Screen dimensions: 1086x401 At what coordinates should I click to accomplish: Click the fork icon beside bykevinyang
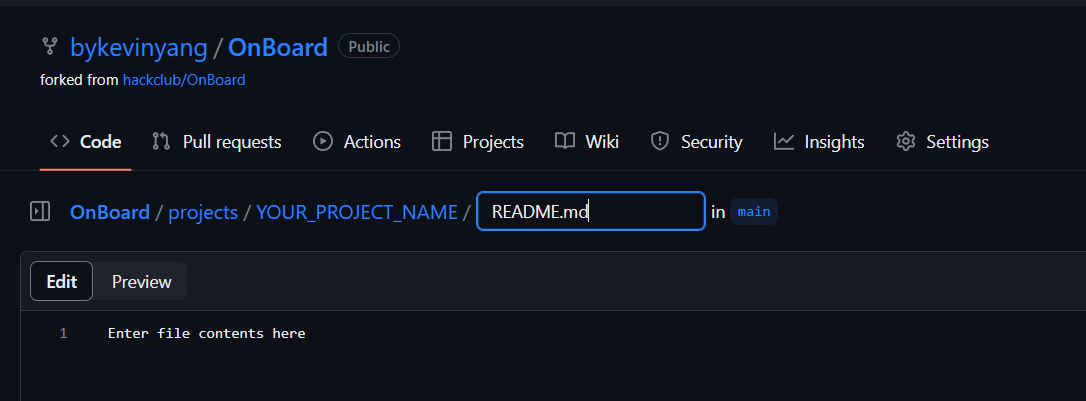(49, 47)
